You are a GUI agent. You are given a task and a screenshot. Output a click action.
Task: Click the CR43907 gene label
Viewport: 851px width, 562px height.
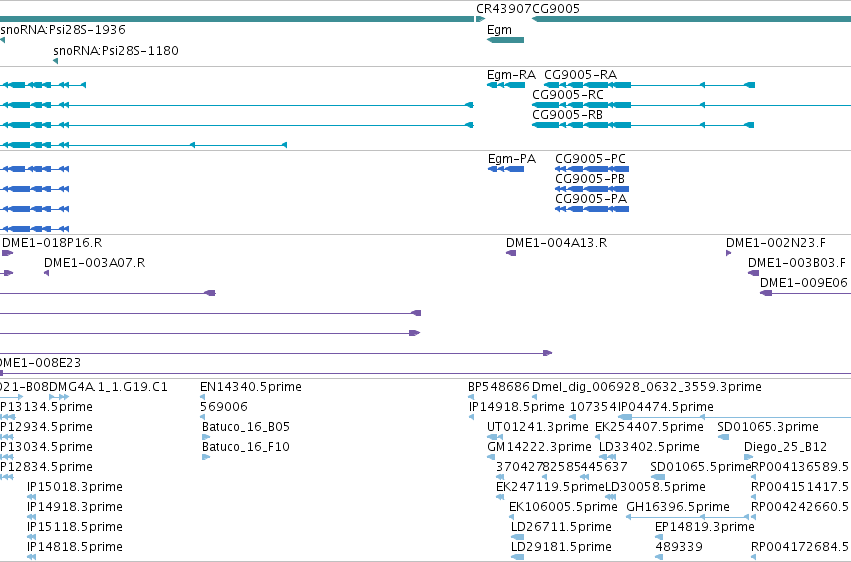click(504, 9)
